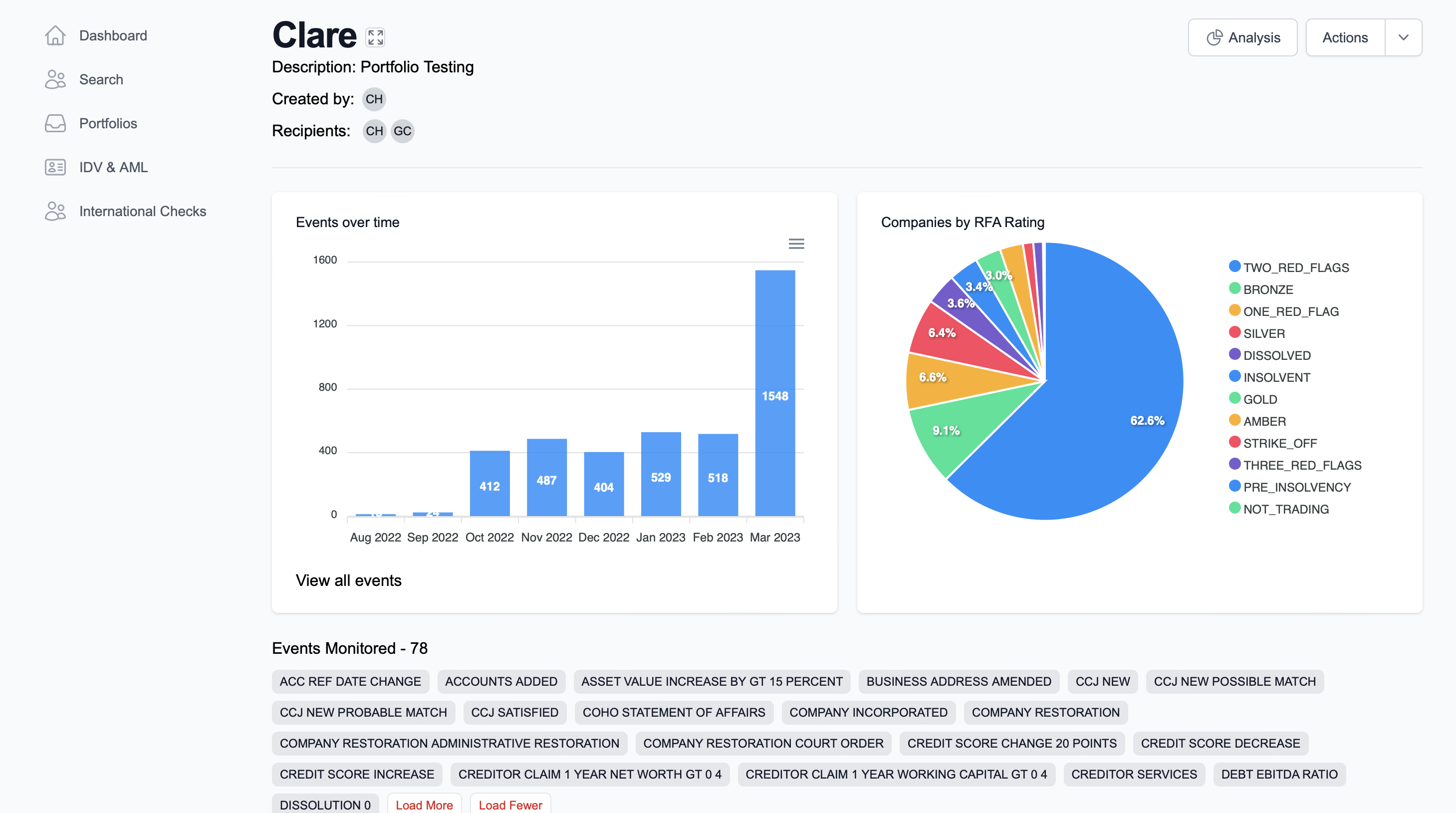This screenshot has height=813, width=1456.
Task: Open the View all events link
Action: [x=348, y=580]
